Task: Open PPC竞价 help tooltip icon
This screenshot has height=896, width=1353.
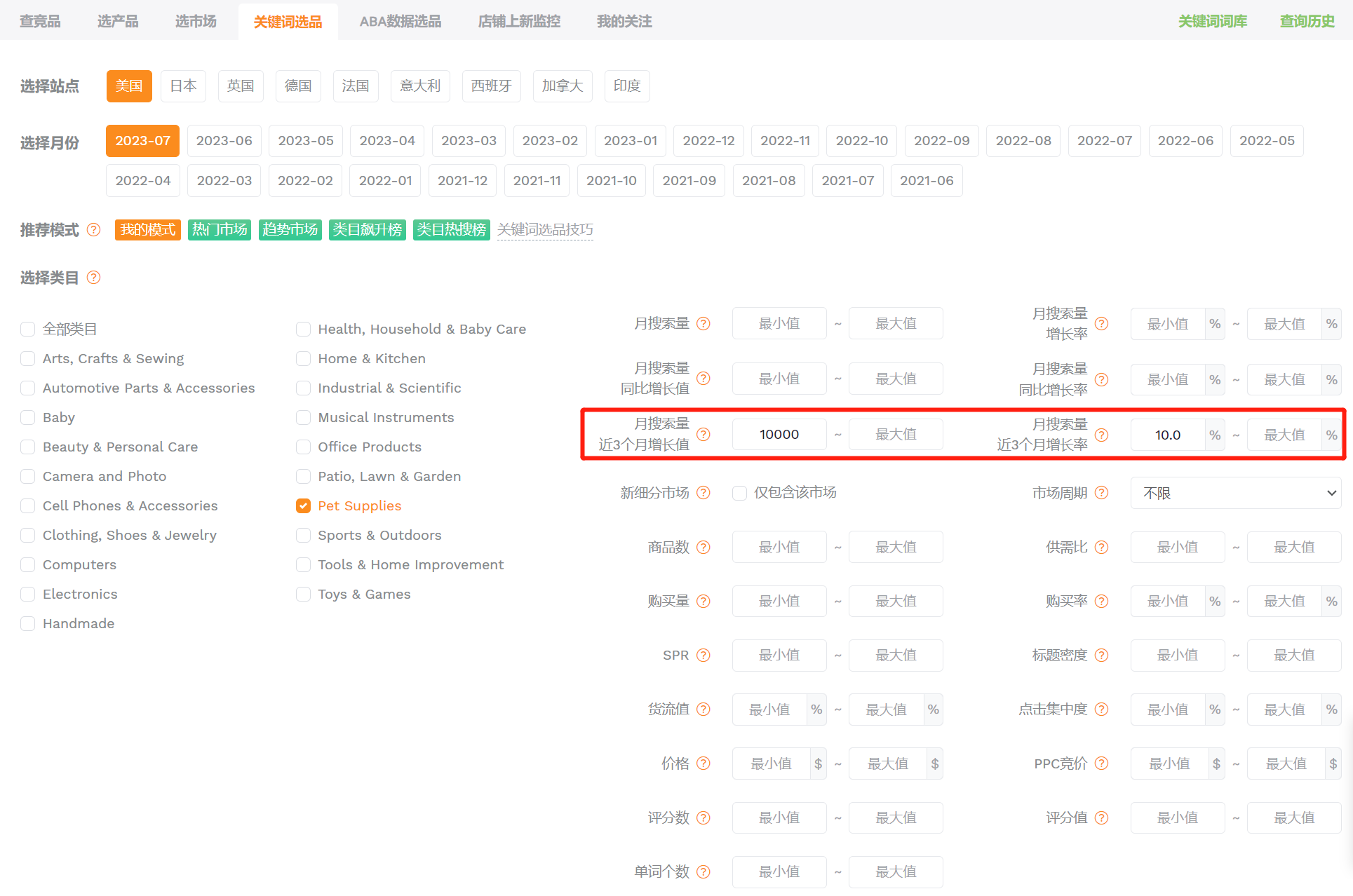Action: coord(1102,763)
